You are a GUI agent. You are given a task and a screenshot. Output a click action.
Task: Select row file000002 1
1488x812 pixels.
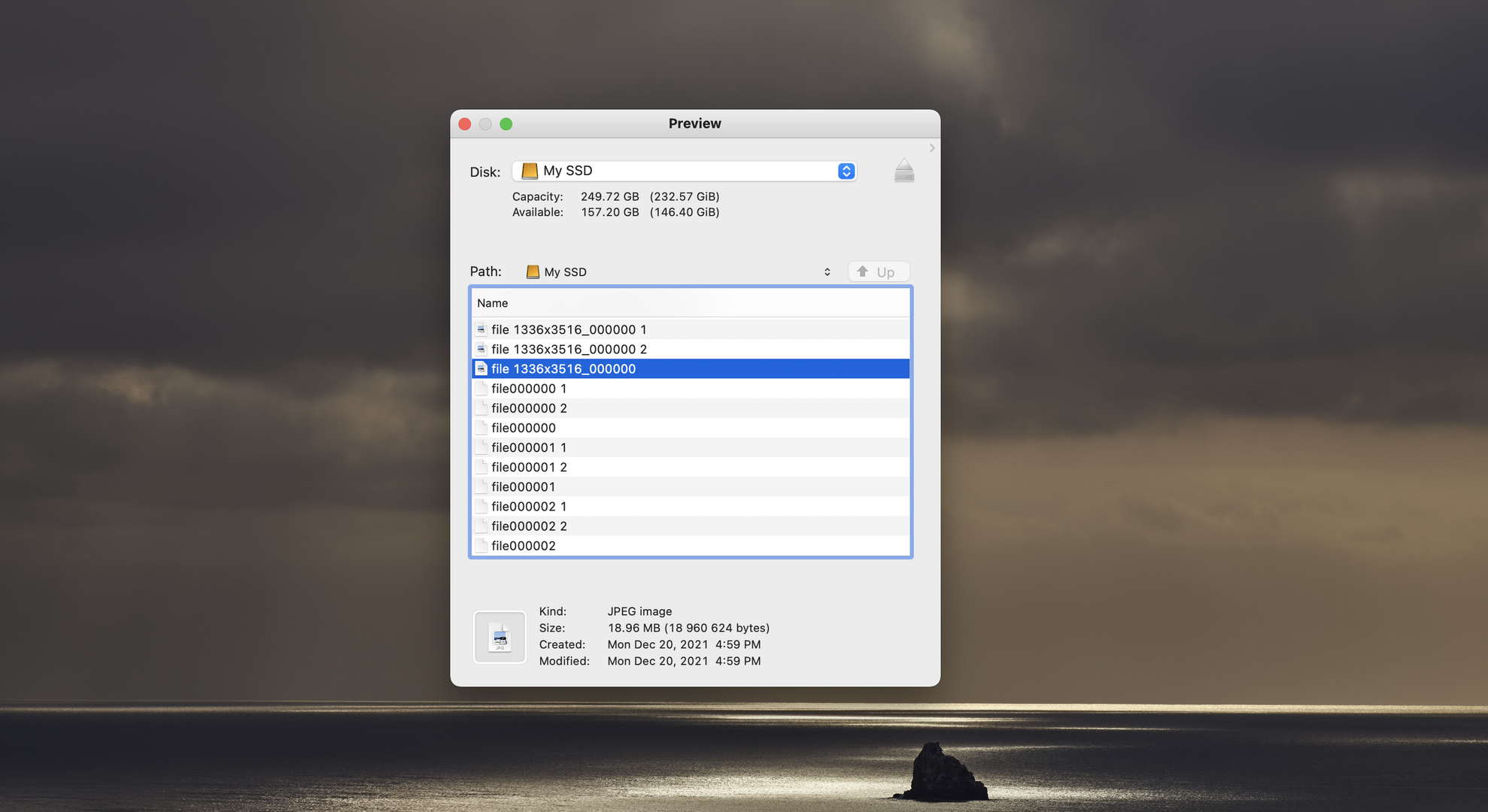tap(690, 506)
